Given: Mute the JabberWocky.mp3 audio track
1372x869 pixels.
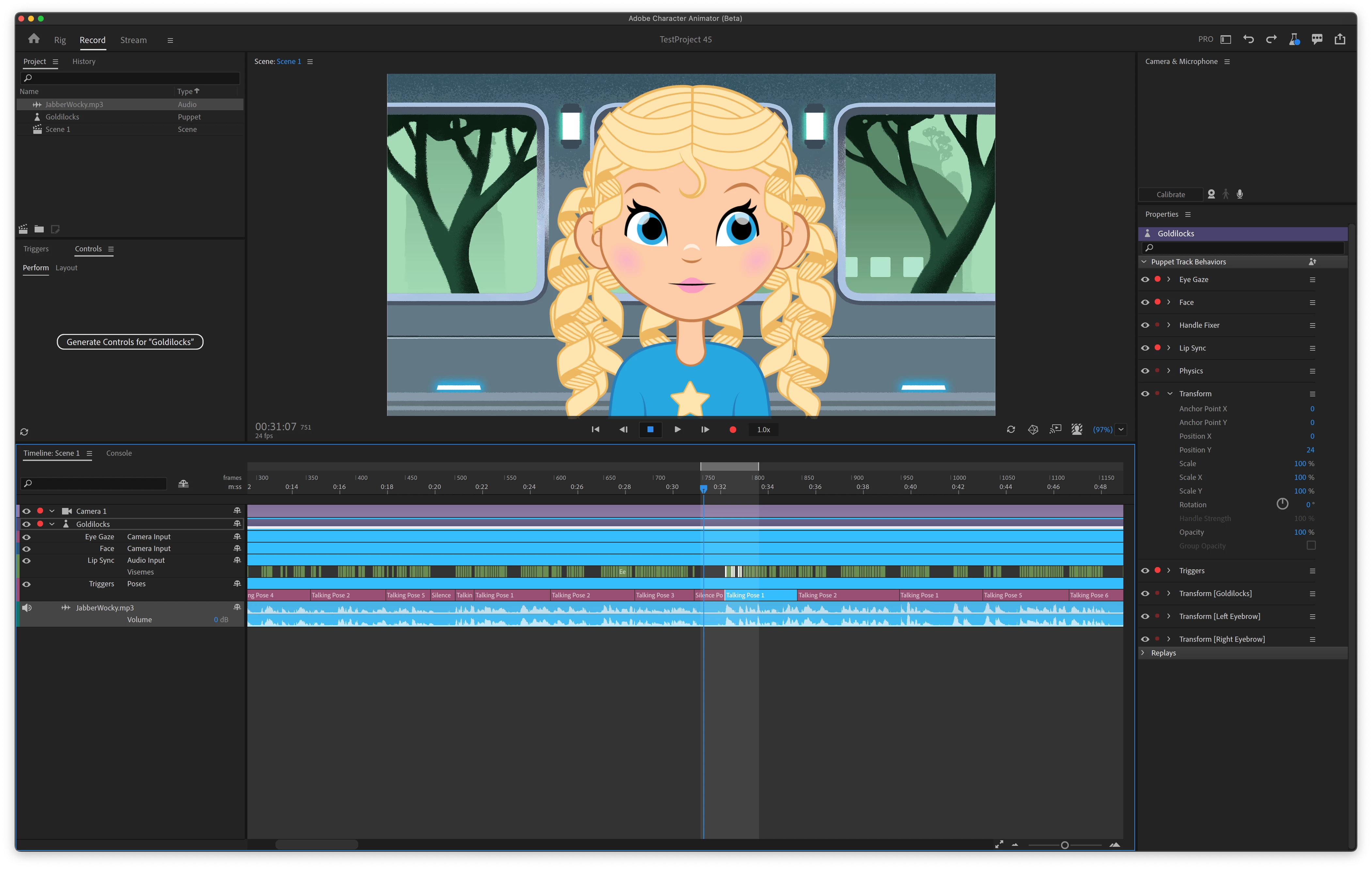Looking at the screenshot, I should [x=26, y=608].
